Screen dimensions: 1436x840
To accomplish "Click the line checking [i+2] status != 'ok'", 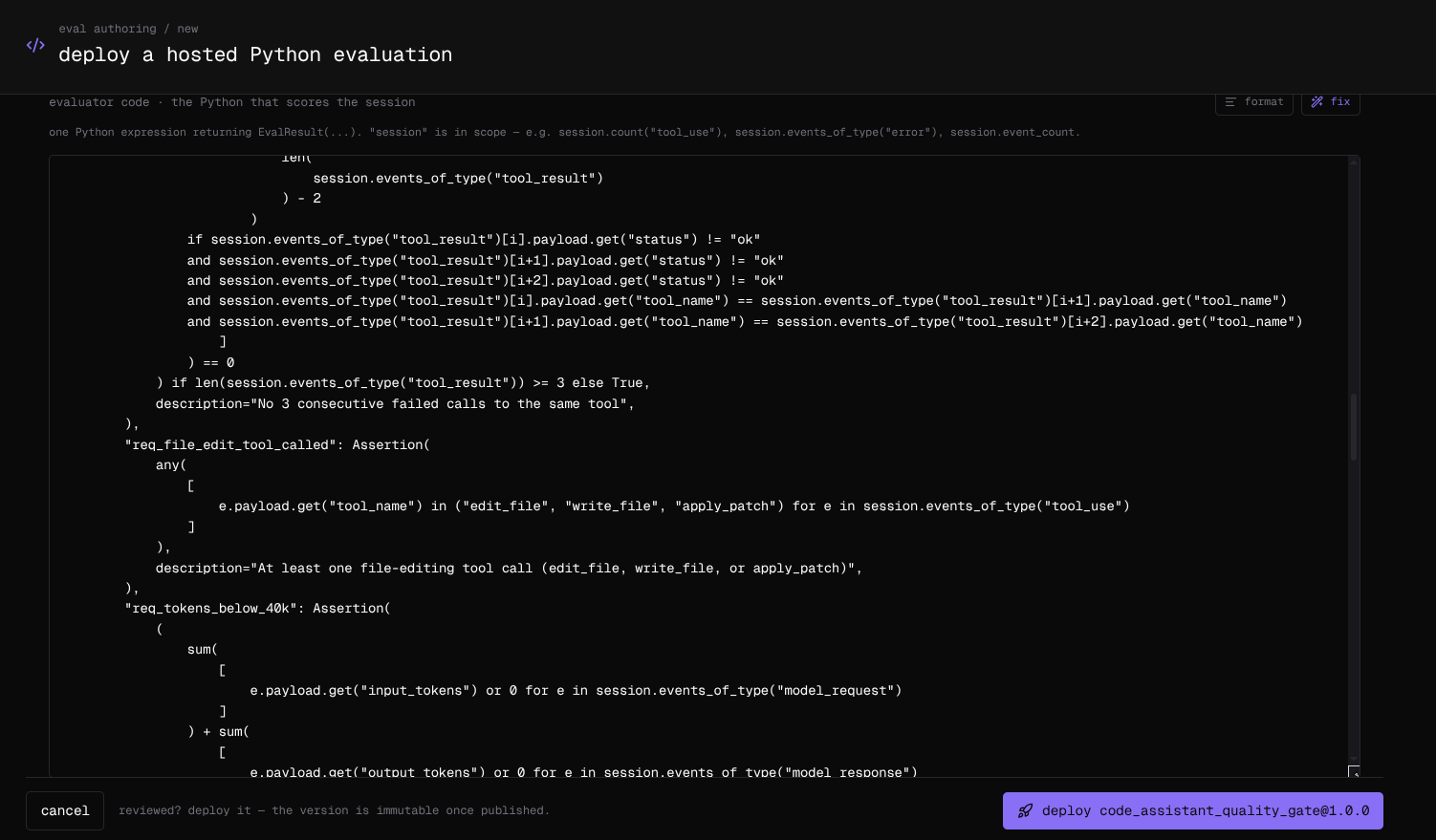I will point(486,281).
